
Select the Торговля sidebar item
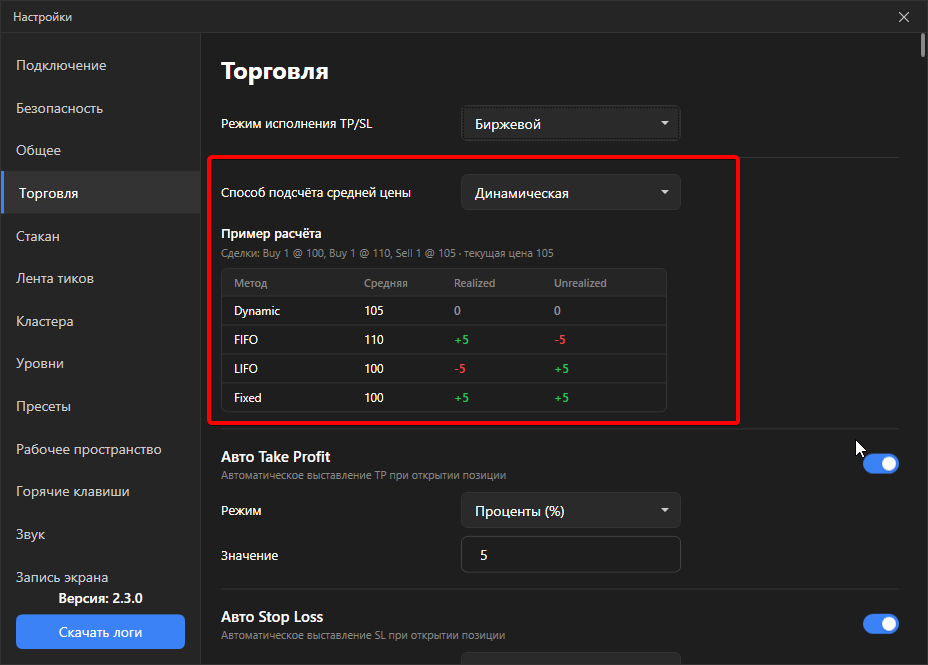[101, 193]
